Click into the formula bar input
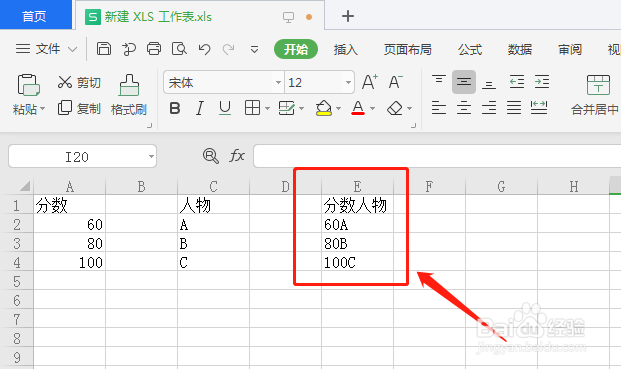The image size is (621, 369). pos(437,156)
